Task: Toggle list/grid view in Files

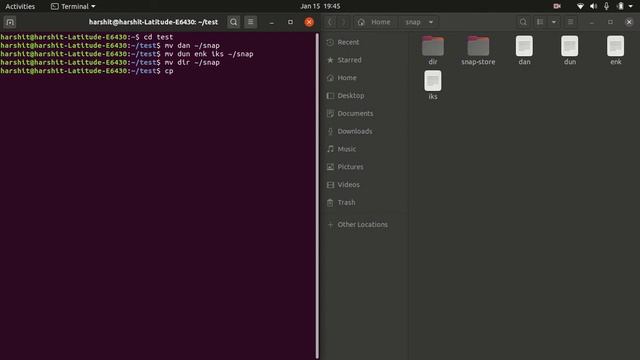Action: 540,22
